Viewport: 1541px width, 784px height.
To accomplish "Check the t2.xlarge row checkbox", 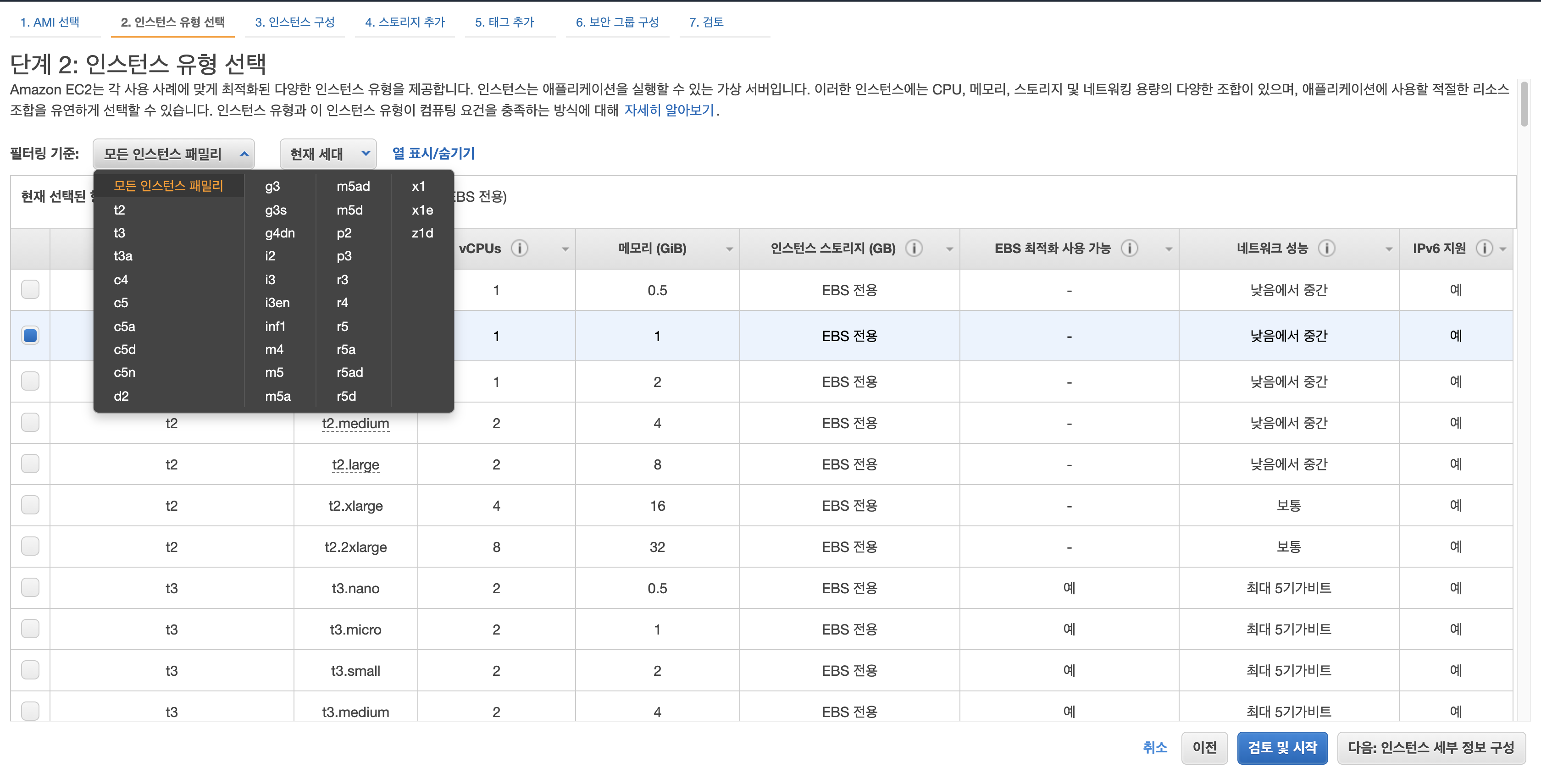I will [x=30, y=505].
